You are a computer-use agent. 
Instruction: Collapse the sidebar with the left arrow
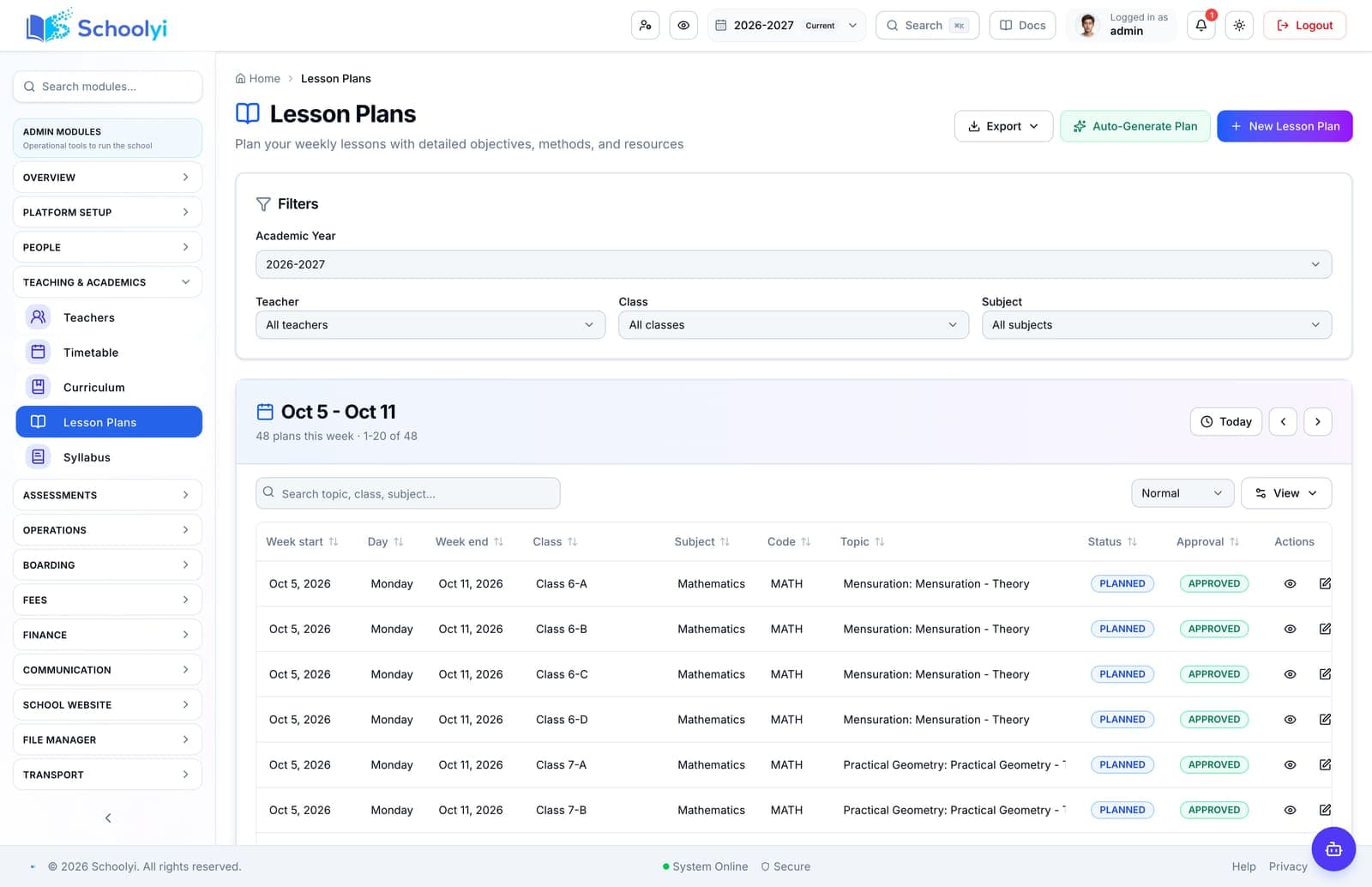[x=108, y=818]
